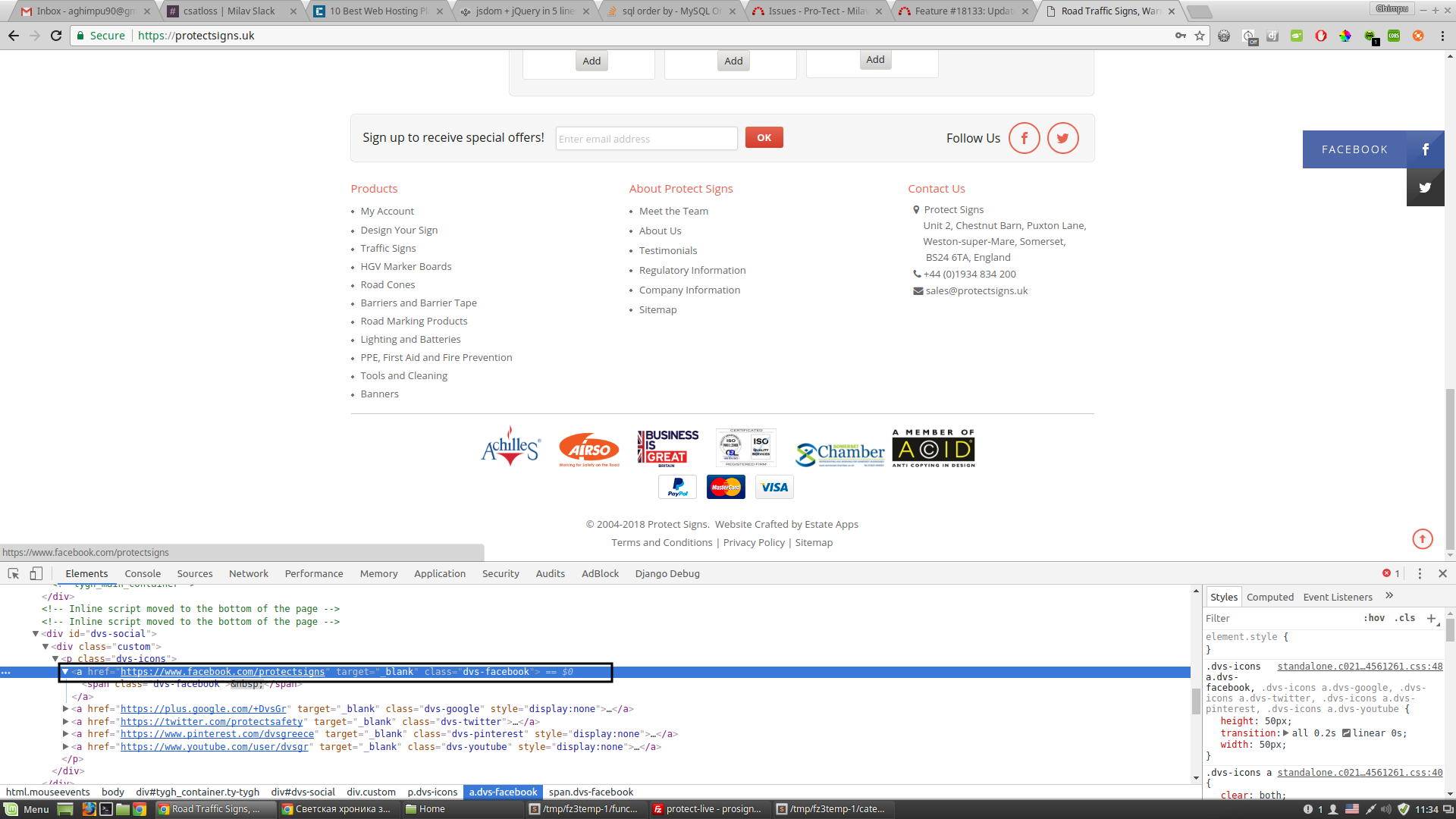This screenshot has height=819, width=1456.
Task: Click the round Facebook icon beside Follow Us
Action: tap(1025, 138)
